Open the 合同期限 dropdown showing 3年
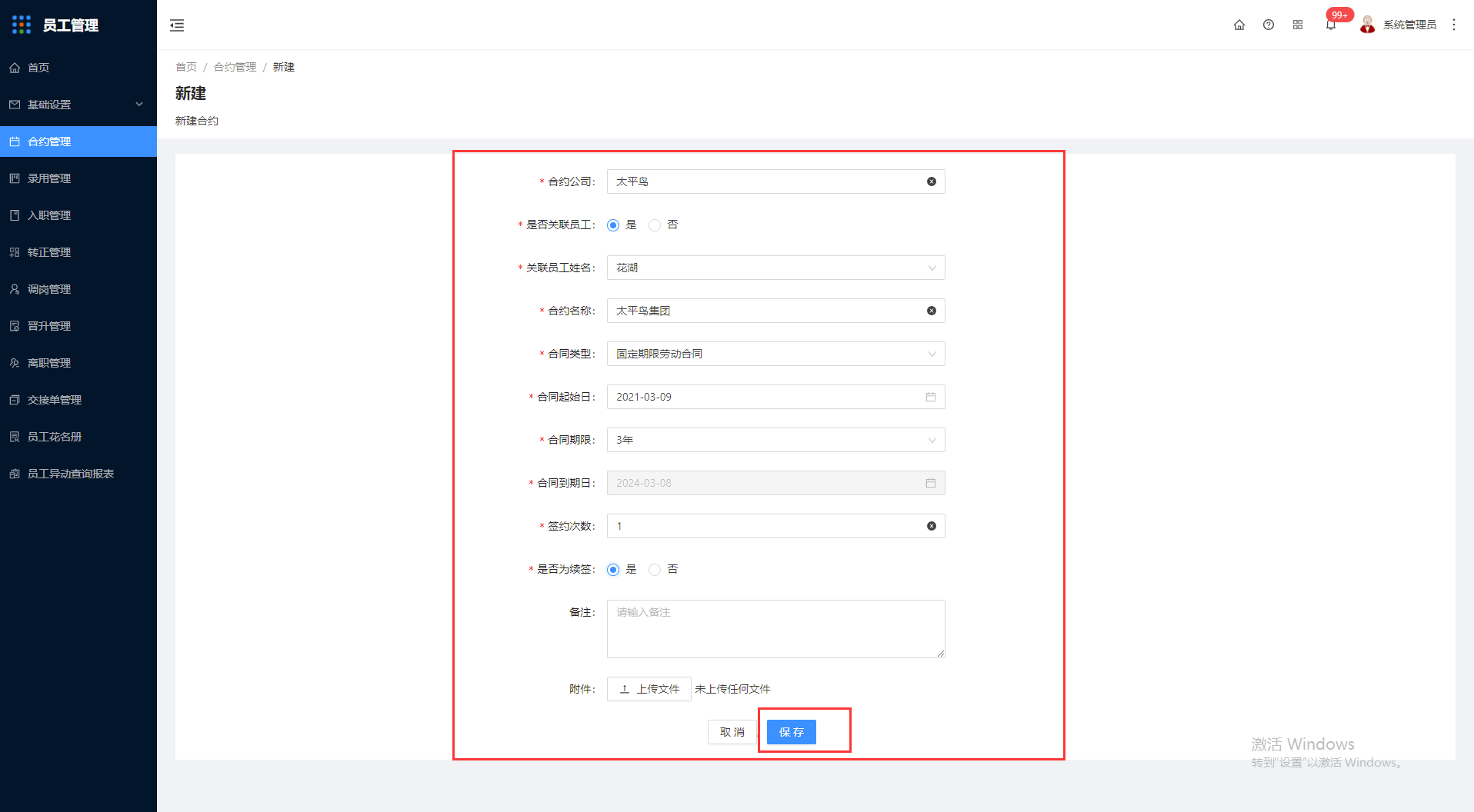This screenshot has width=1474, height=812. 775,440
